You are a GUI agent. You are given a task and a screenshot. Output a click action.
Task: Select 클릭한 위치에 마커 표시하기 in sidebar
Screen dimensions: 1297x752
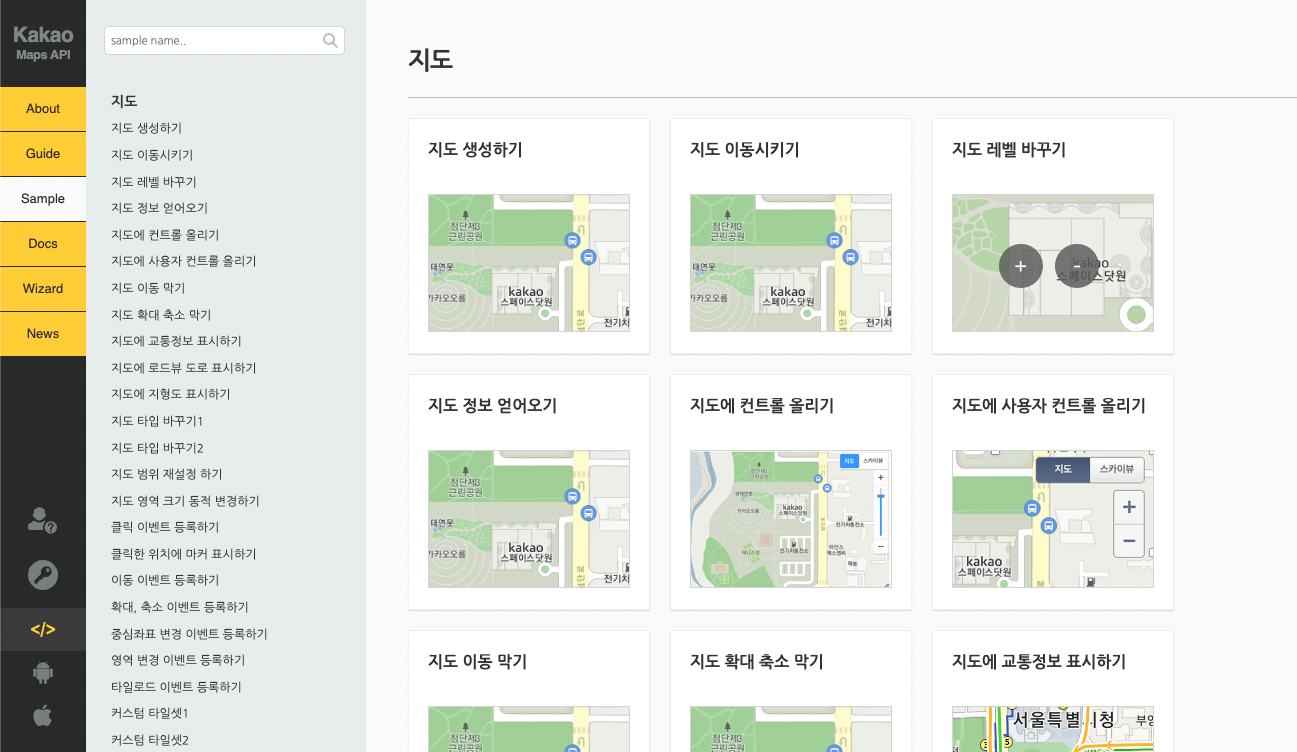184,554
